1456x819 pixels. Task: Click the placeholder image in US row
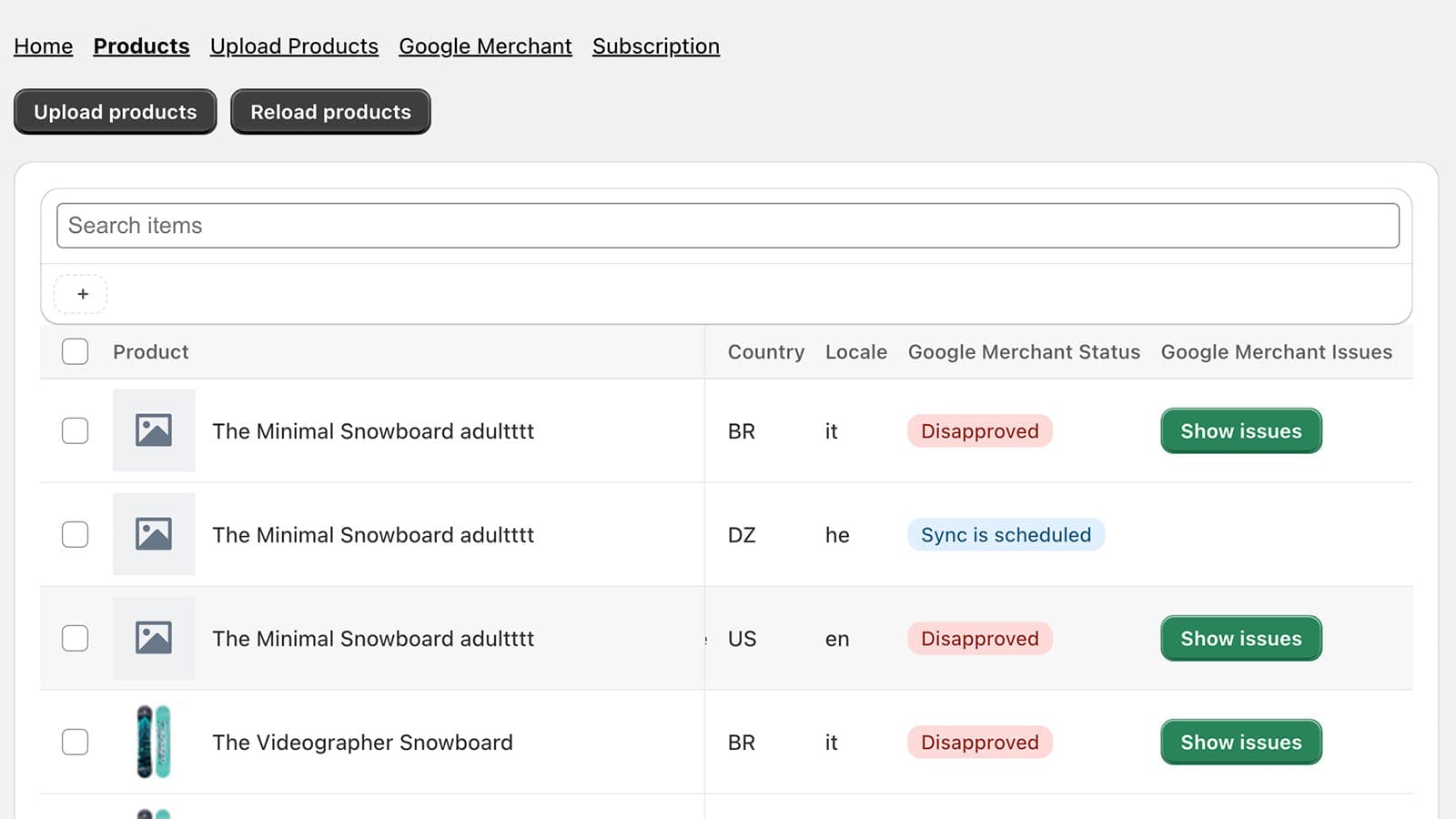154,638
